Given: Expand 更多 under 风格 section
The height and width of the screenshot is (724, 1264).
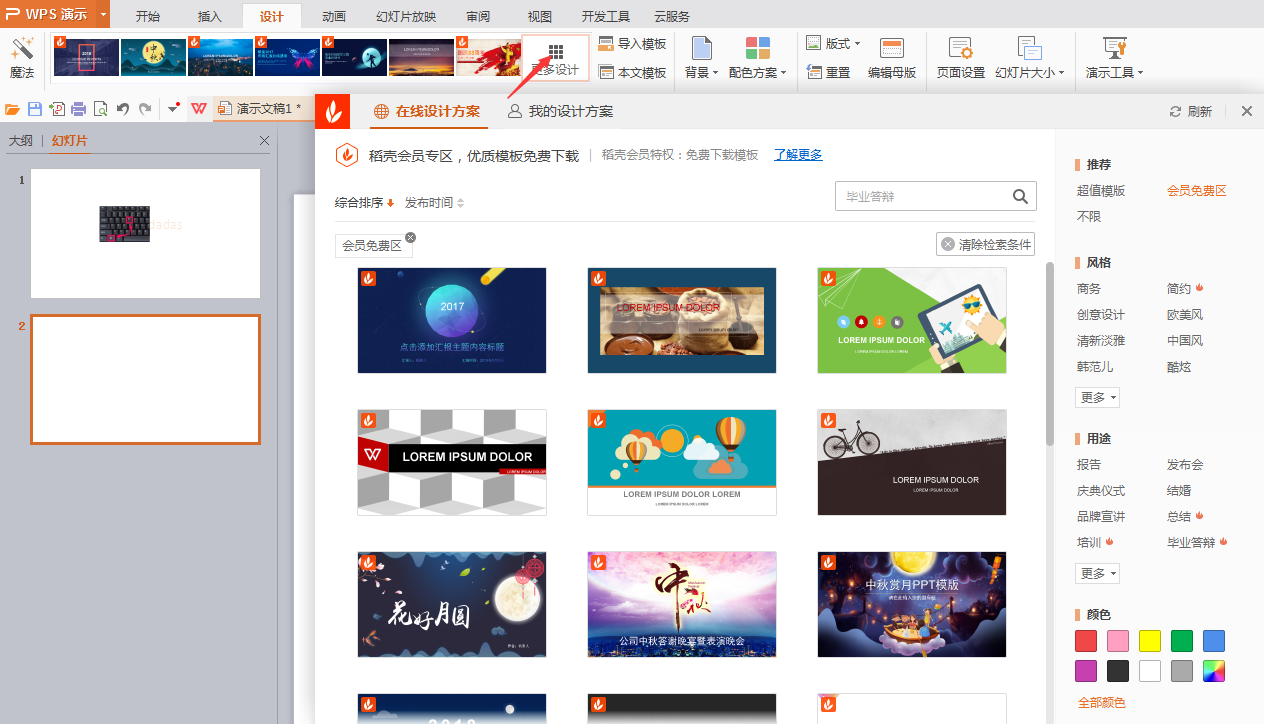Looking at the screenshot, I should coord(1098,397).
